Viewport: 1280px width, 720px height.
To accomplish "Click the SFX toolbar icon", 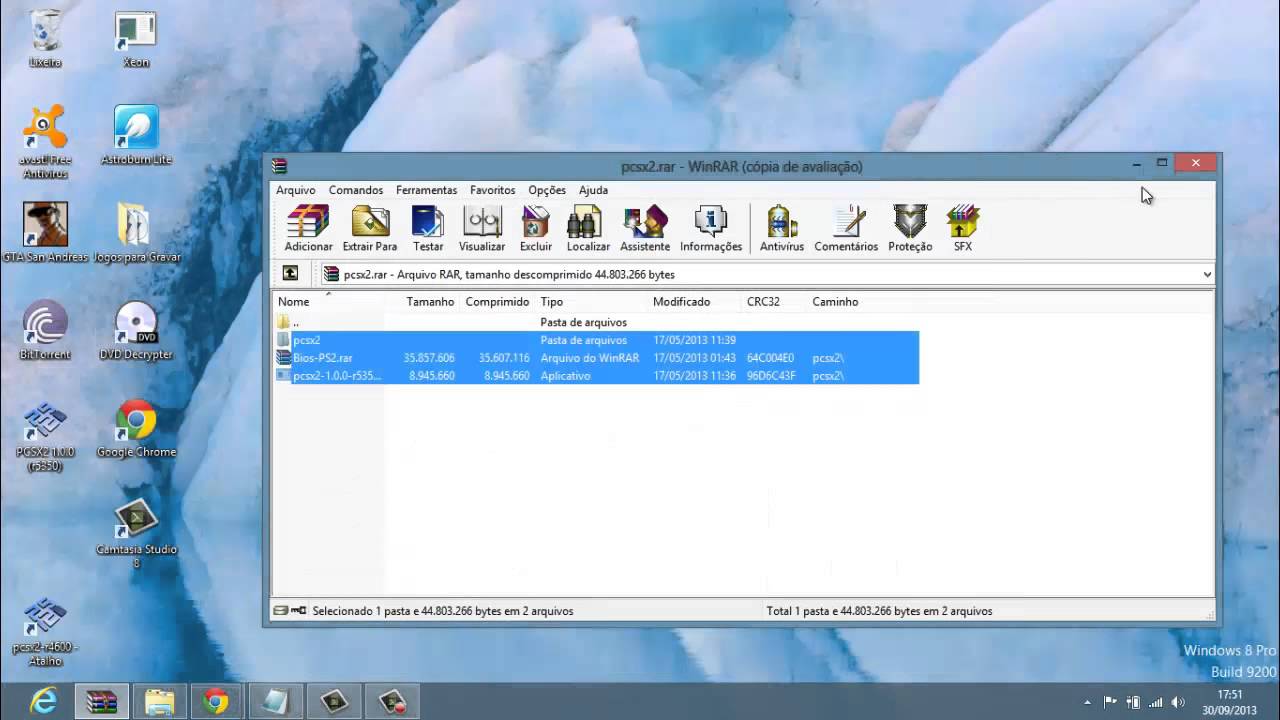I will click(963, 229).
